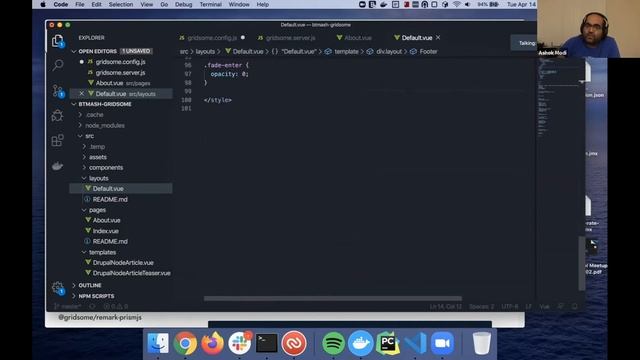Expand the assets folder
The width and height of the screenshot is (640, 360).
(x=84, y=157)
